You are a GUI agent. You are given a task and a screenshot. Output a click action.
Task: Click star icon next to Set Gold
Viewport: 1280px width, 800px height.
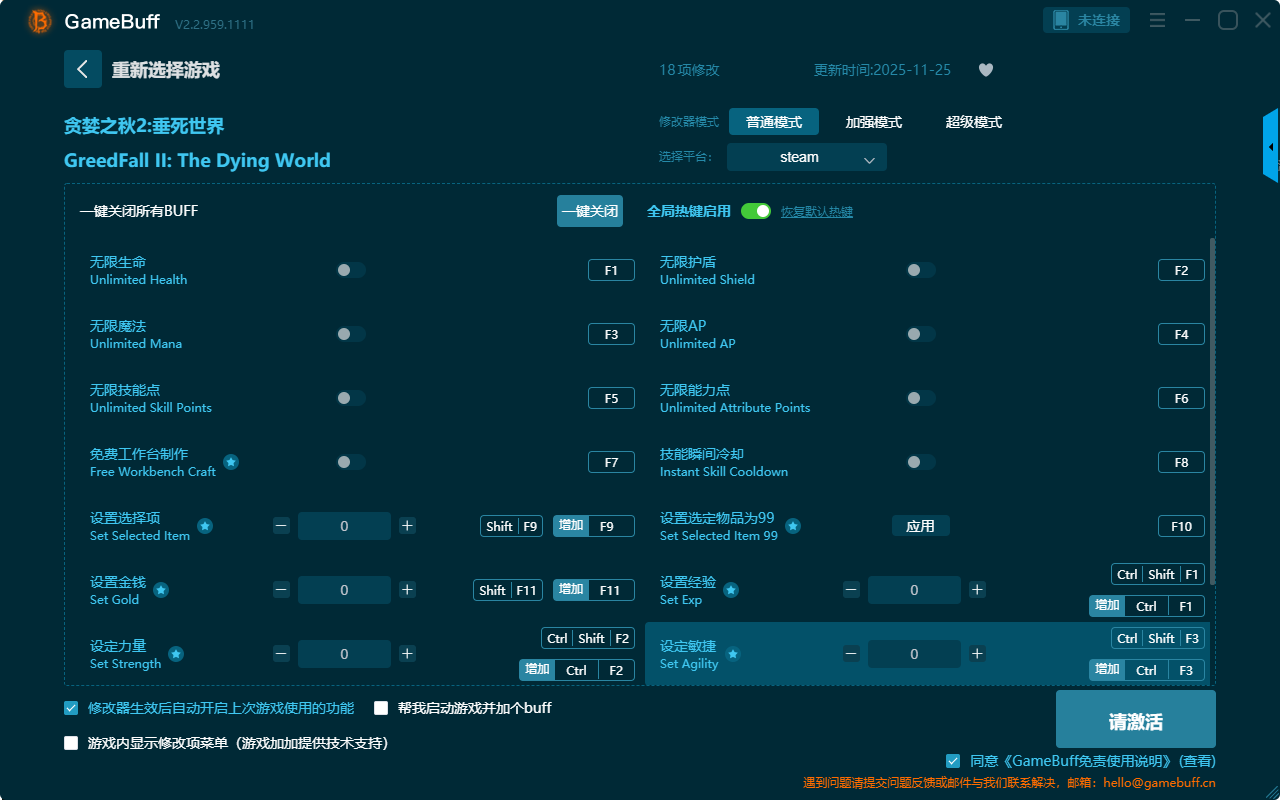click(160, 590)
